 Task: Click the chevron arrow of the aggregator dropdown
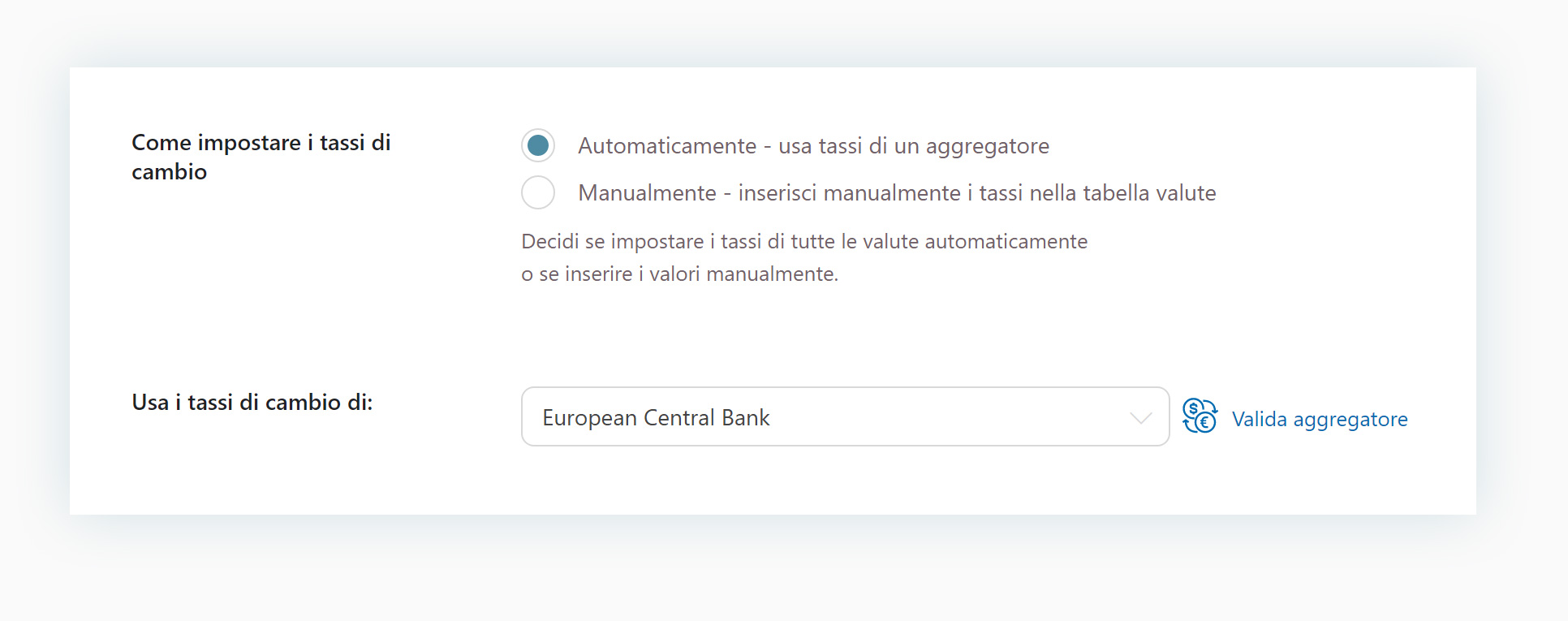(x=1141, y=418)
